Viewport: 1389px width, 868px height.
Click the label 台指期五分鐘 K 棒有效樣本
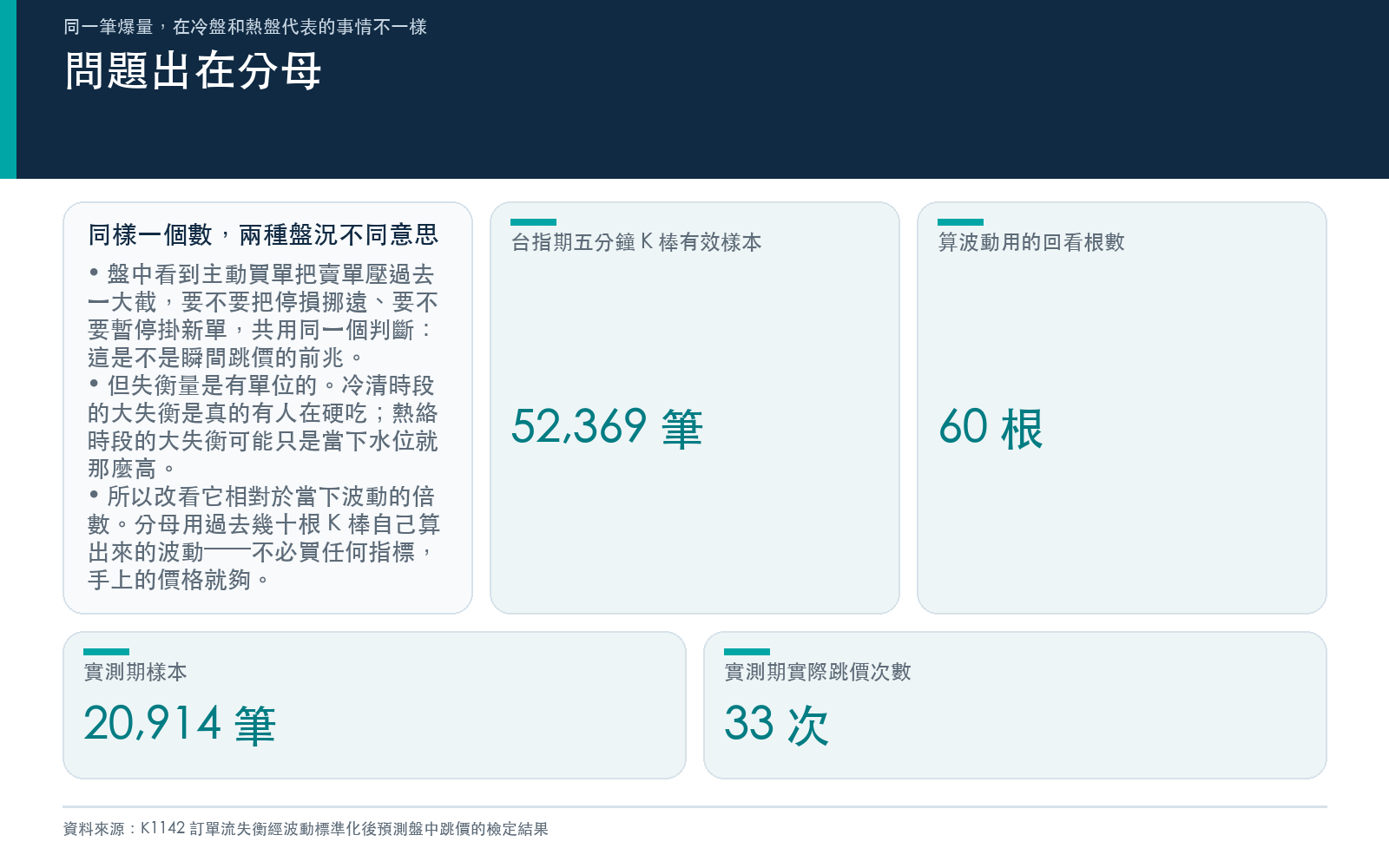click(636, 242)
